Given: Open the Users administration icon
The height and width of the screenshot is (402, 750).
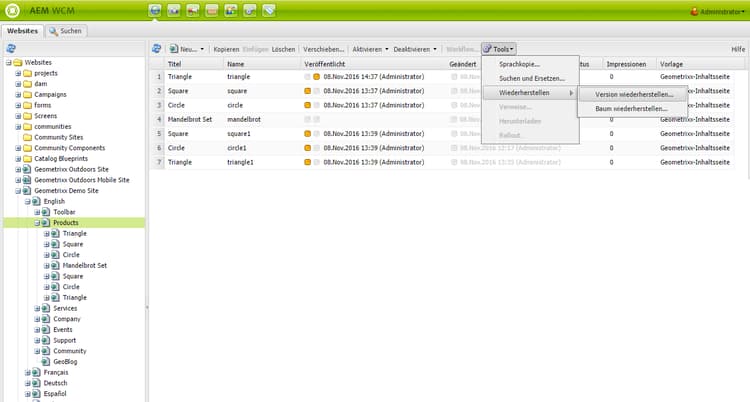Looking at the screenshot, I should coord(231,11).
